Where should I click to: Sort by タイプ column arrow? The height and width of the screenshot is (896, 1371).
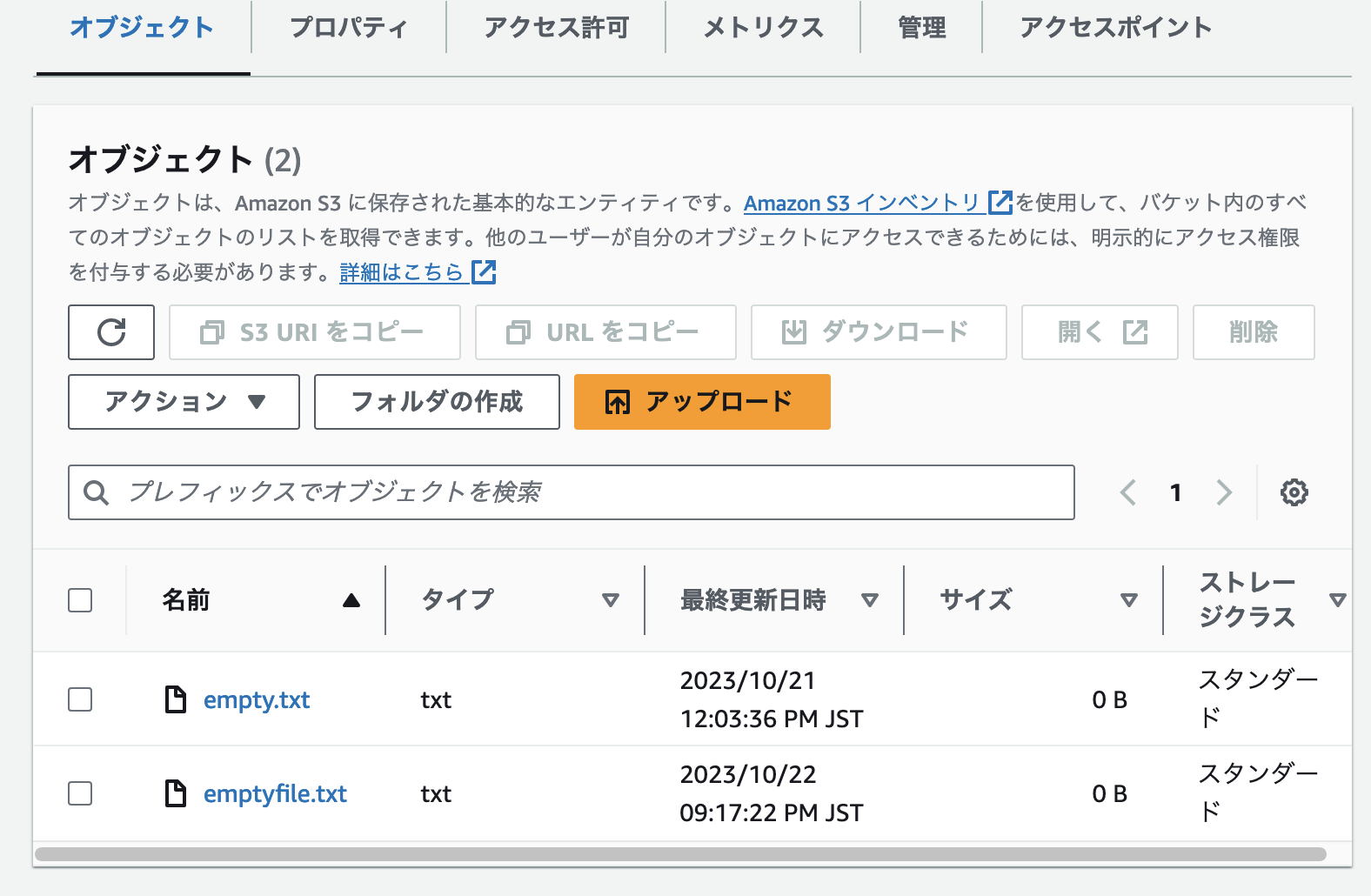611,600
